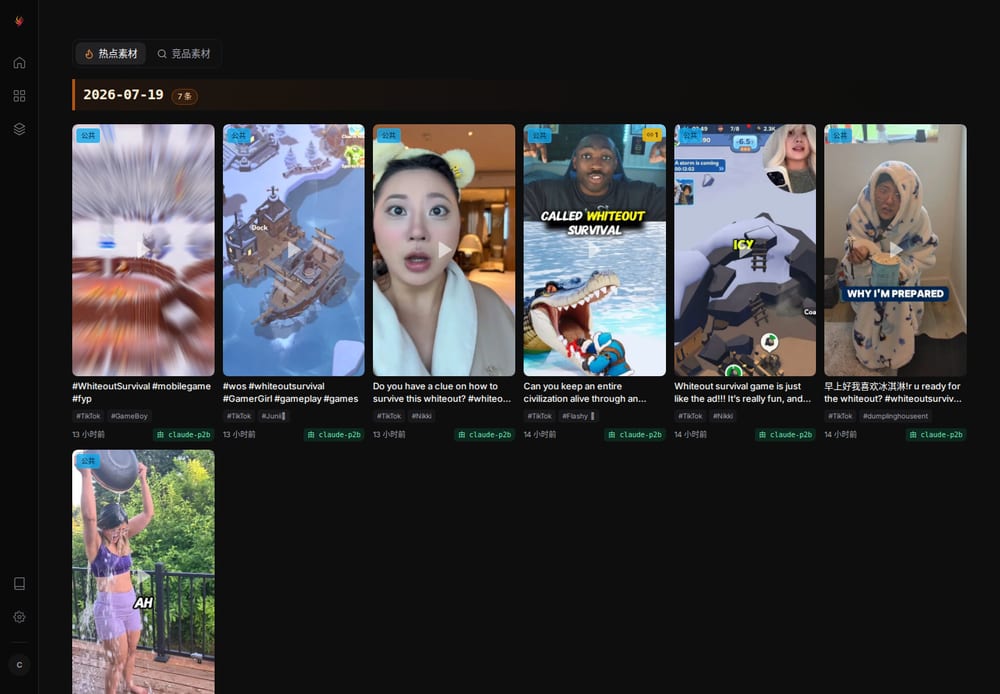Click the flame logo at top of sidebar

pyautogui.click(x=19, y=21)
